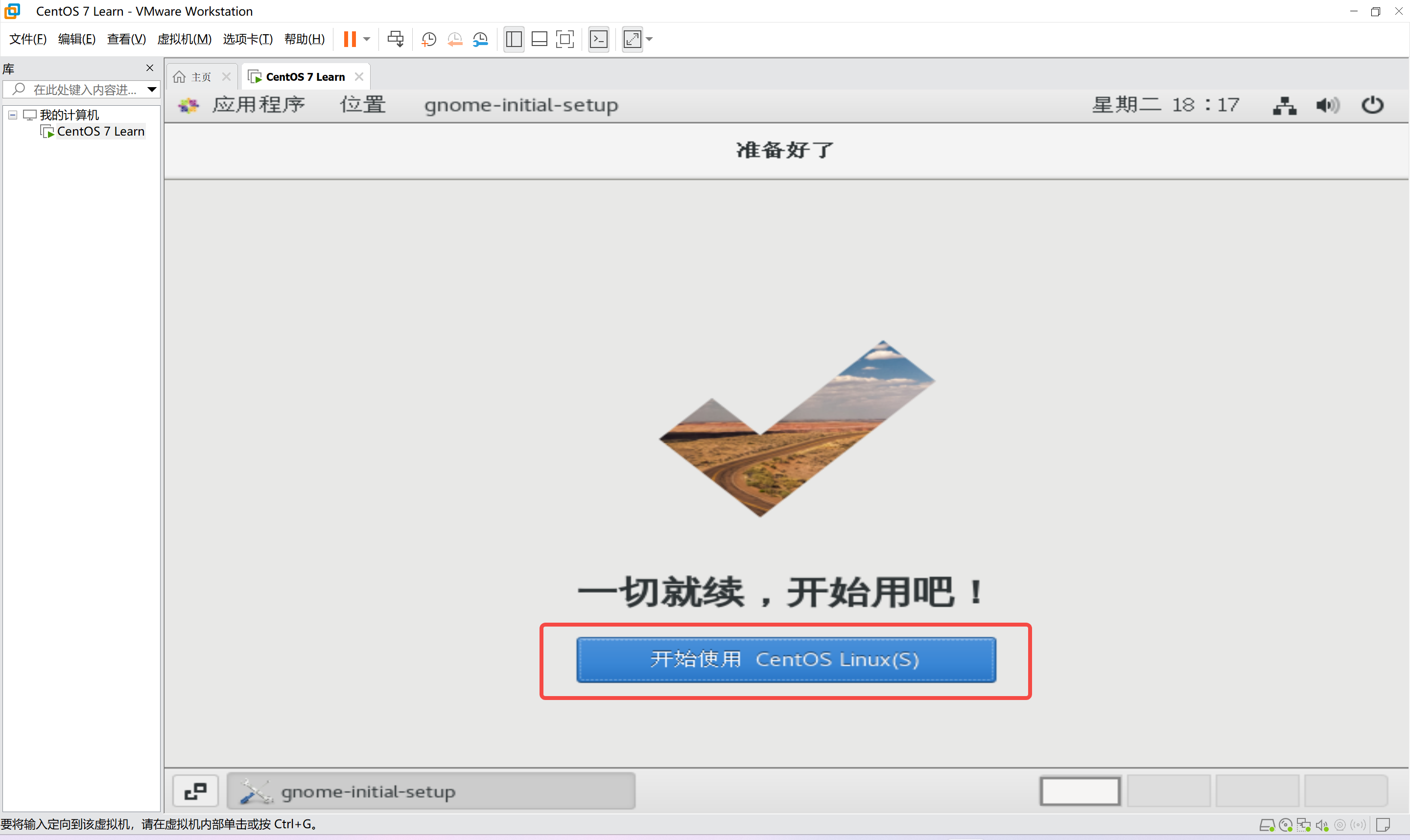This screenshot has width=1410, height=840.
Task: Click 开始使用 CentOS Linux(S) button
Action: pos(786,660)
